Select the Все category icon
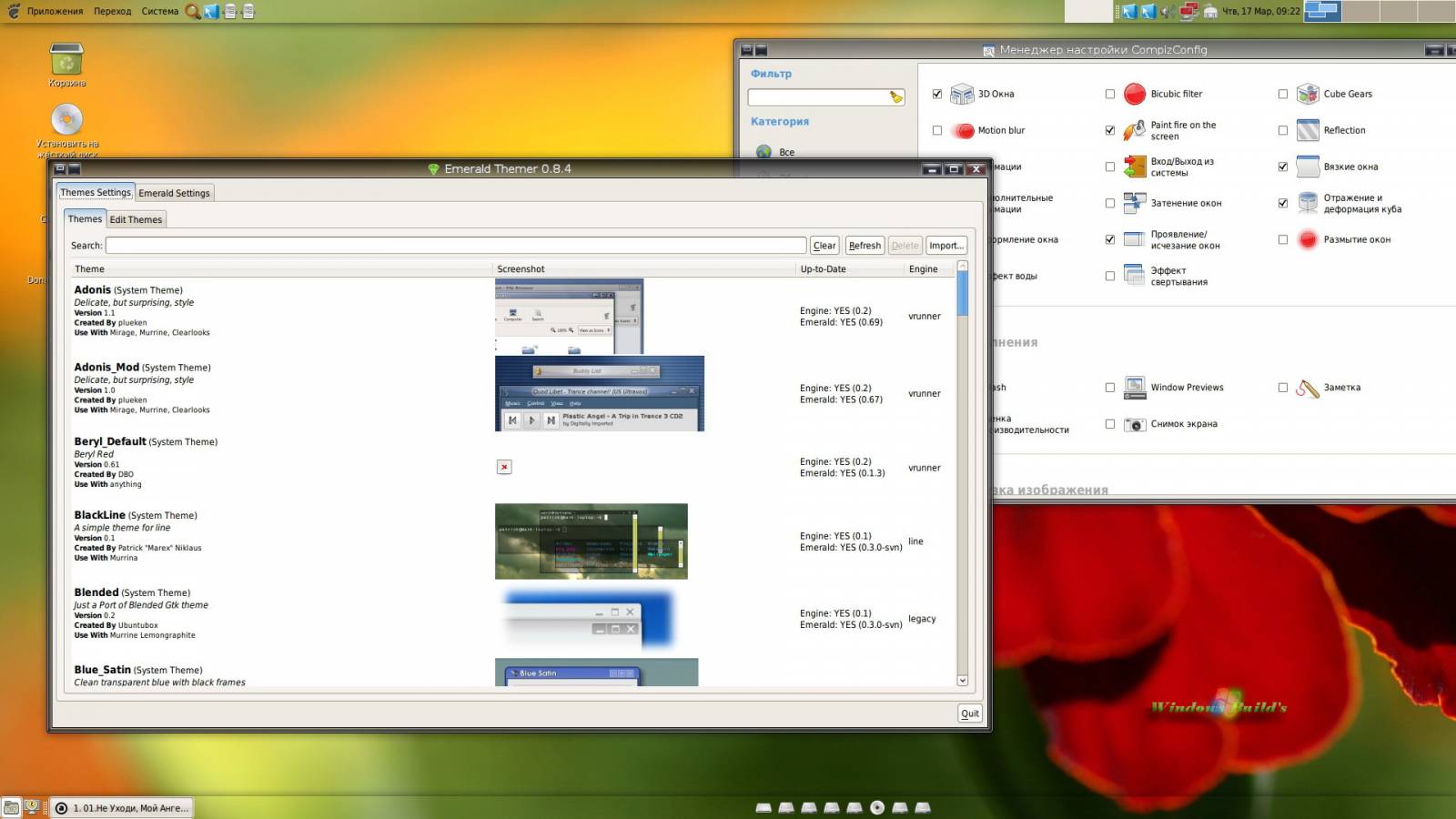The image size is (1456, 819). (x=763, y=152)
